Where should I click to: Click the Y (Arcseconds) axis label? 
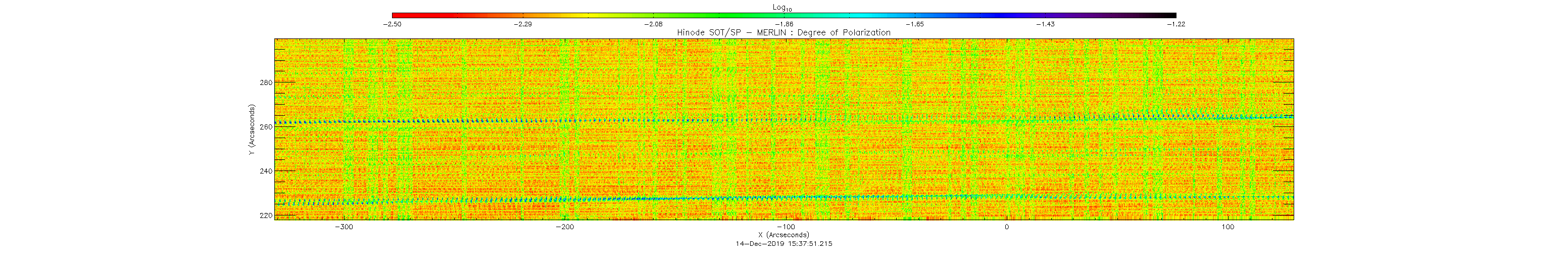[252, 129]
